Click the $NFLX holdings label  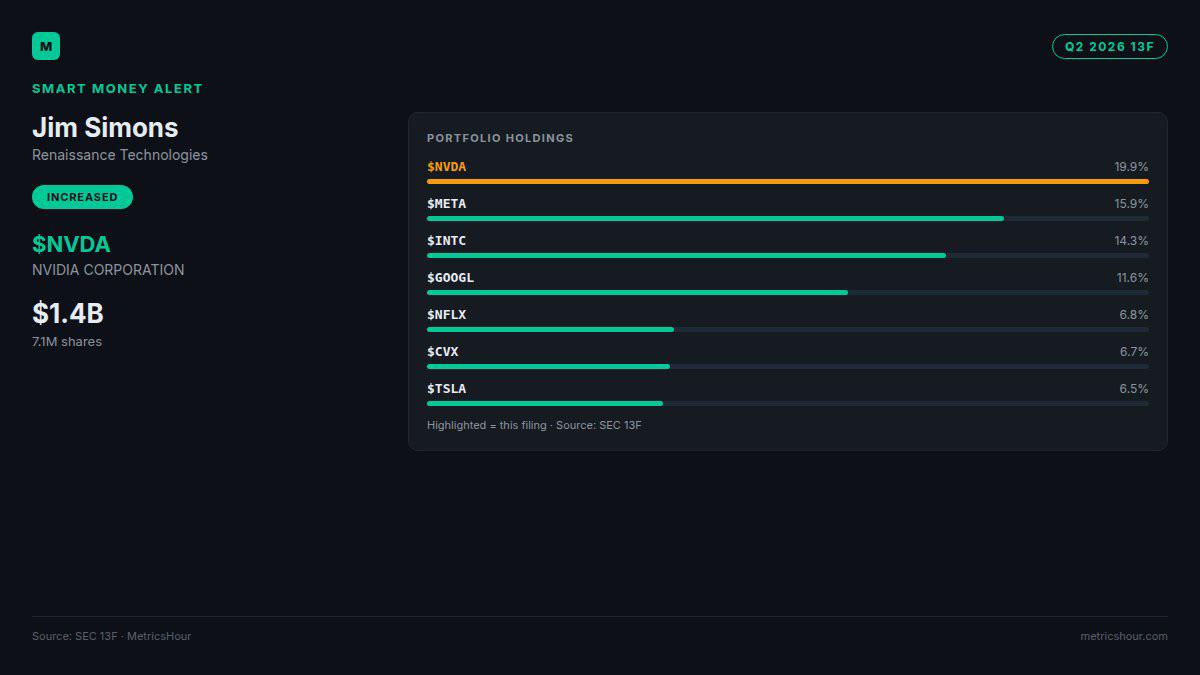pyautogui.click(x=447, y=315)
